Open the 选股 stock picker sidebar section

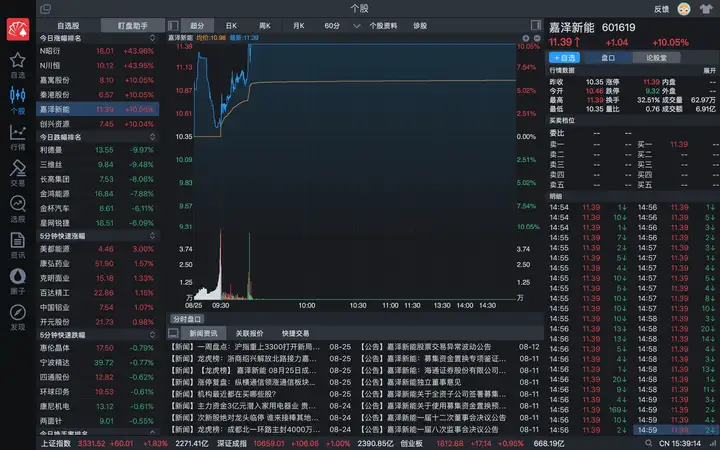[x=18, y=209]
